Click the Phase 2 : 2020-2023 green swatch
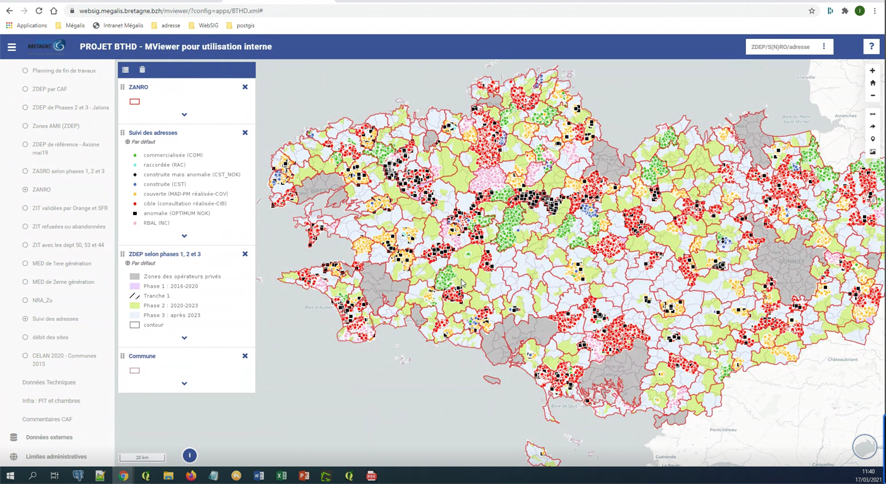Viewport: 886px width, 484px height. tap(134, 306)
